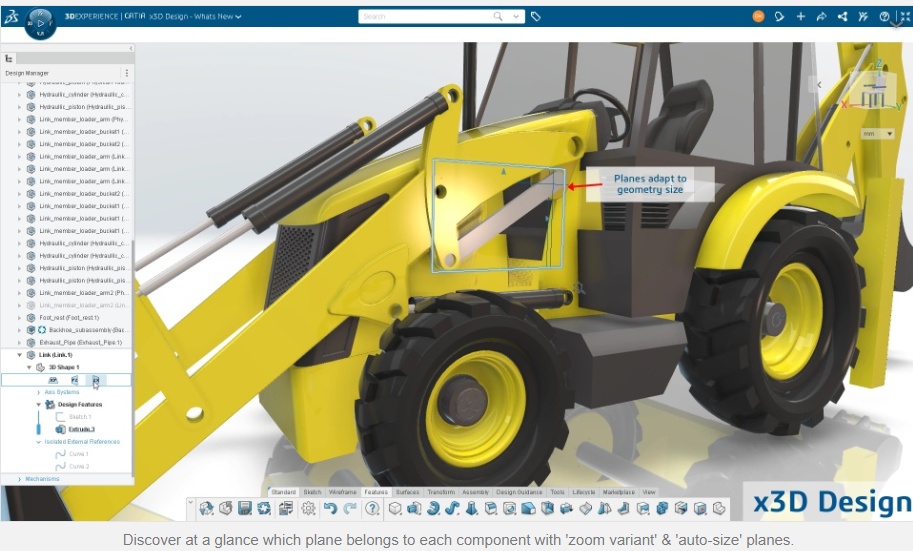Open the search options dropdown arrow
Screen dimensions: 913x551
(516, 16)
